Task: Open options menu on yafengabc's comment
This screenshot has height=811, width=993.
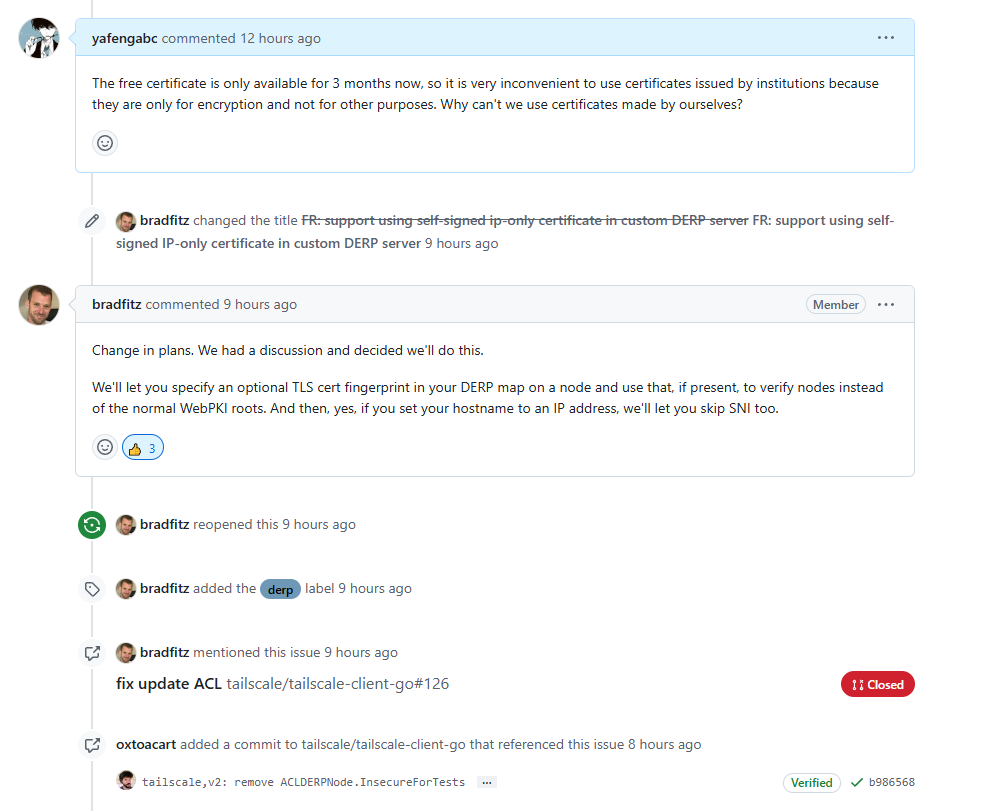Action: click(885, 38)
